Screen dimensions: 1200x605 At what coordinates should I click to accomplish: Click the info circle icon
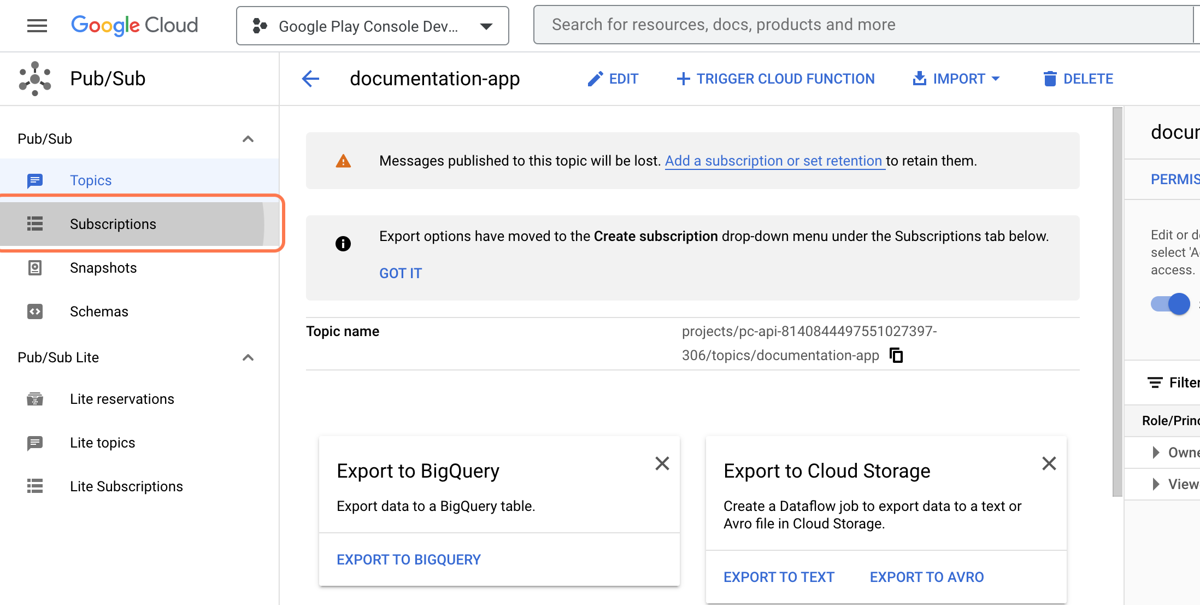point(343,243)
